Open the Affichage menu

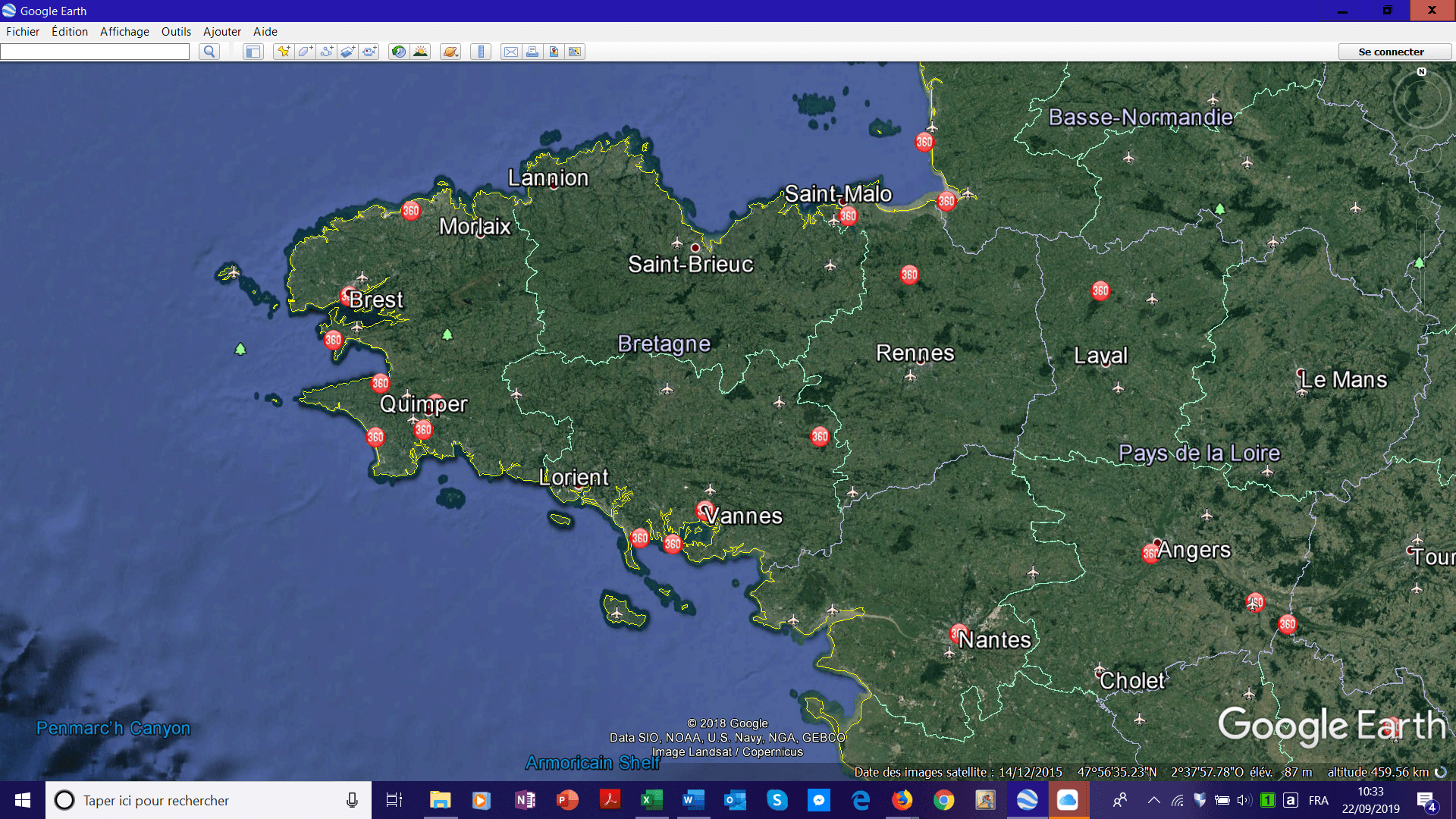click(124, 32)
